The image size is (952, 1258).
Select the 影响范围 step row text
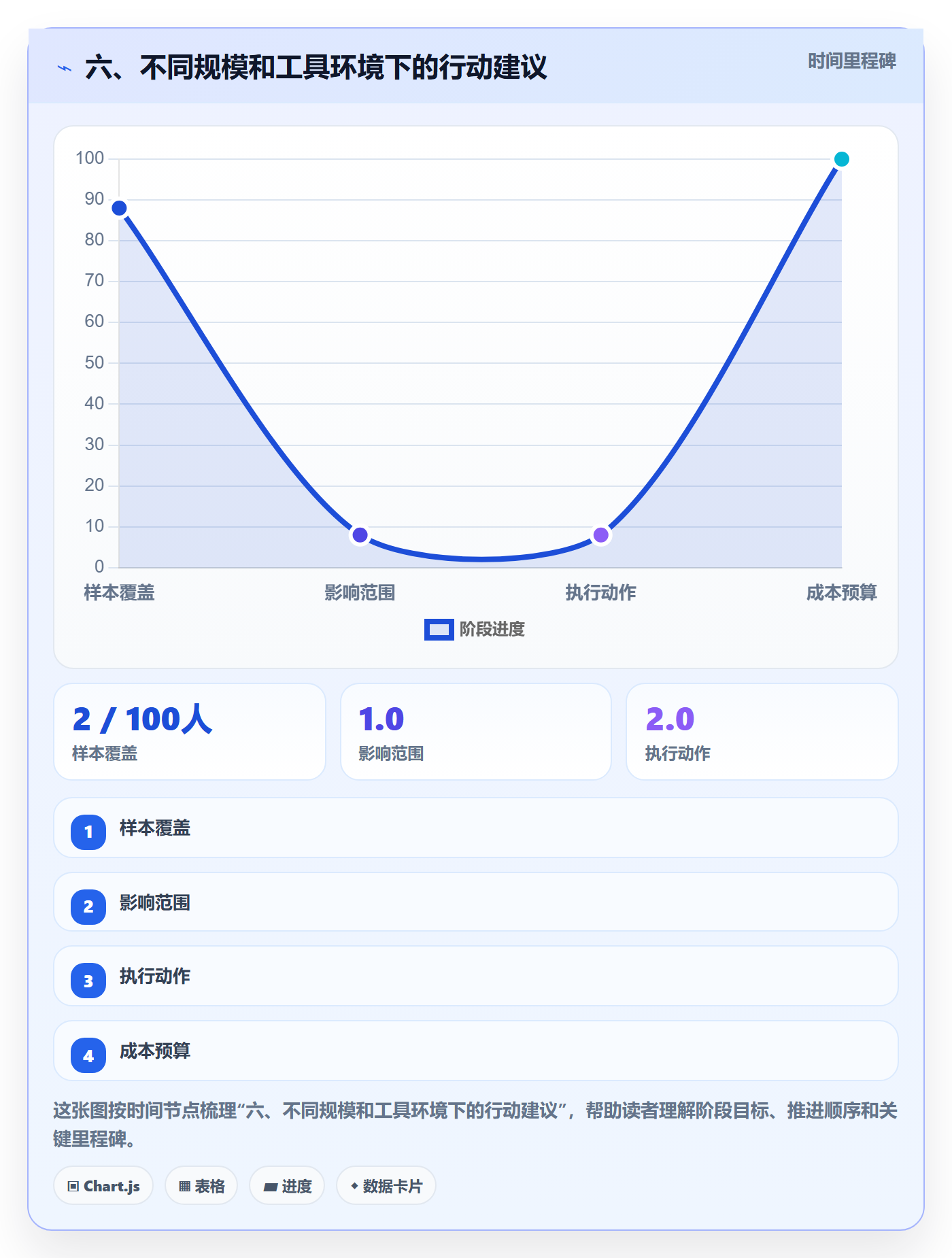(x=155, y=903)
